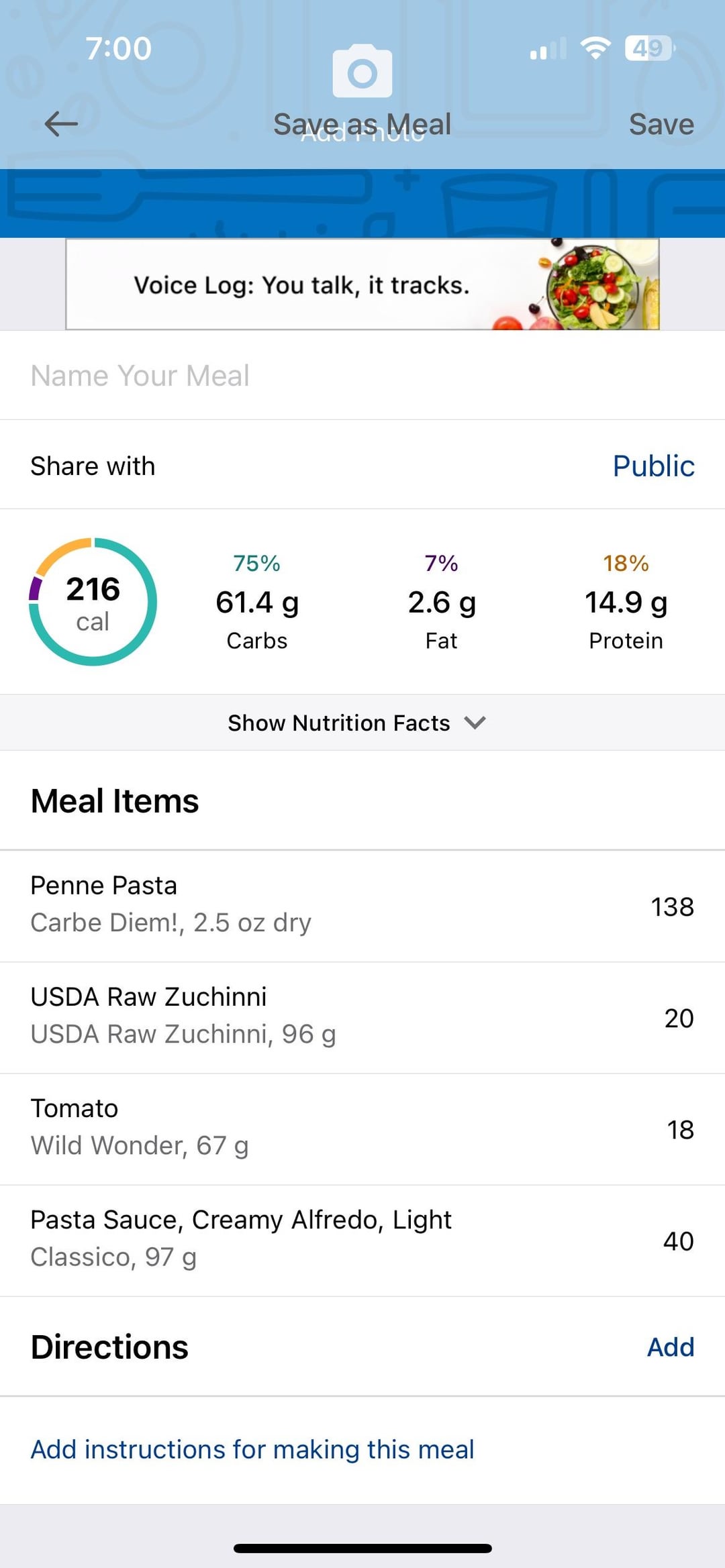Tap the 61.4 g Carbs value
The width and height of the screenshot is (725, 1568).
coord(257,603)
